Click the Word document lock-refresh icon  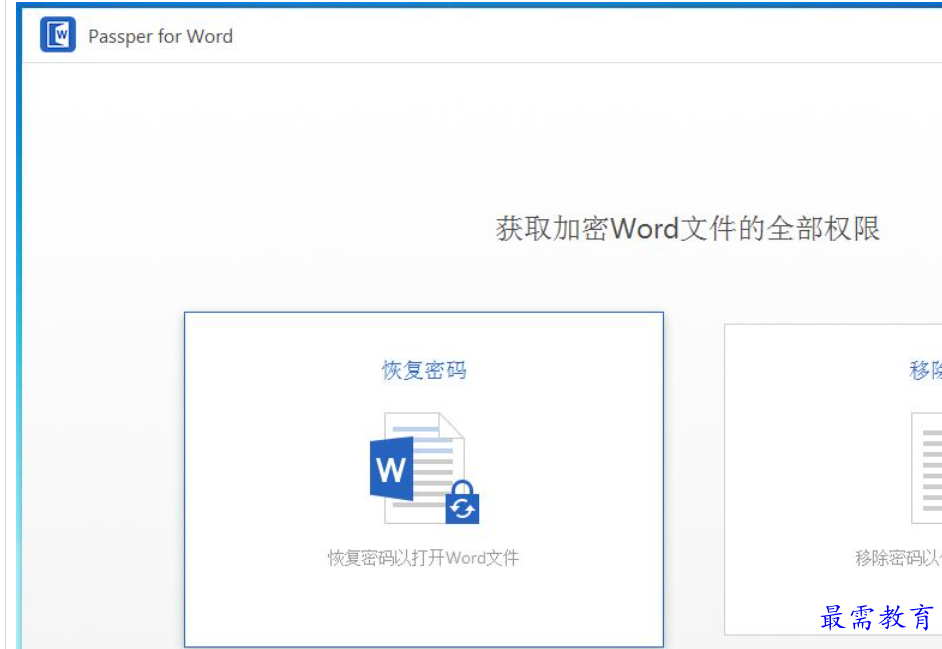pyautogui.click(x=424, y=468)
